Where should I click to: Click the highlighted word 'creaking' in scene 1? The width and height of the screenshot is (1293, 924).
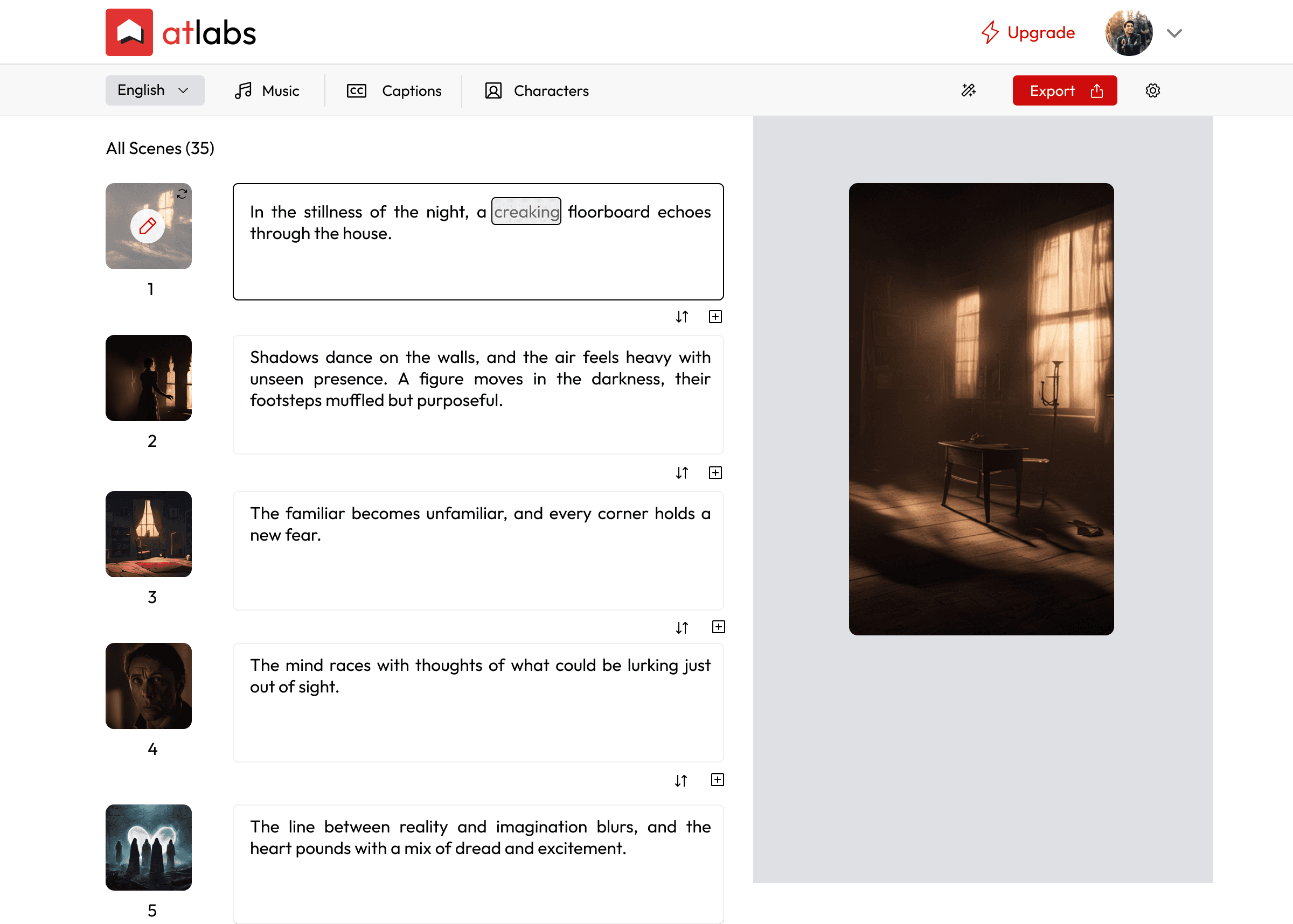(x=526, y=212)
